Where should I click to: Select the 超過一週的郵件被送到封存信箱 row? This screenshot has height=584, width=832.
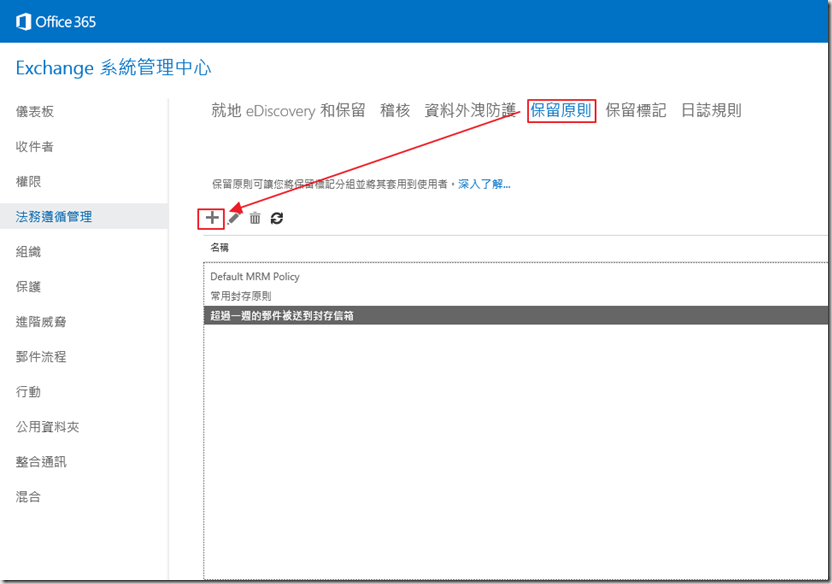(x=282, y=315)
